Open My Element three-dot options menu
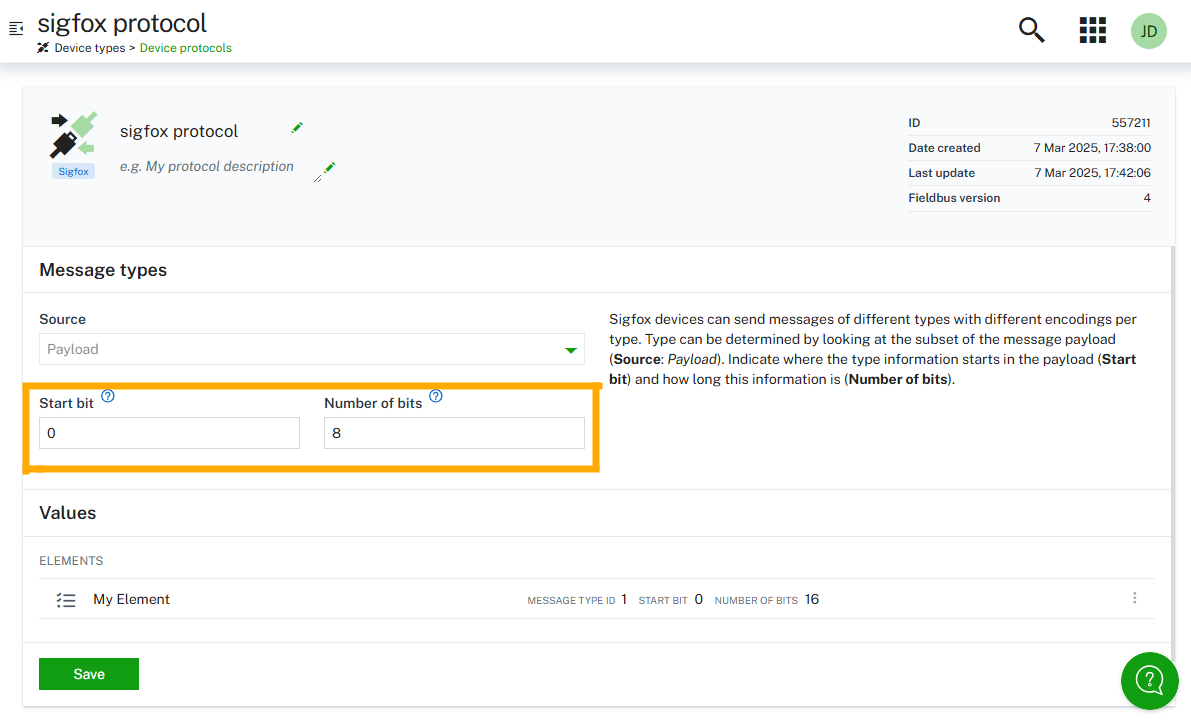 coord(1134,598)
